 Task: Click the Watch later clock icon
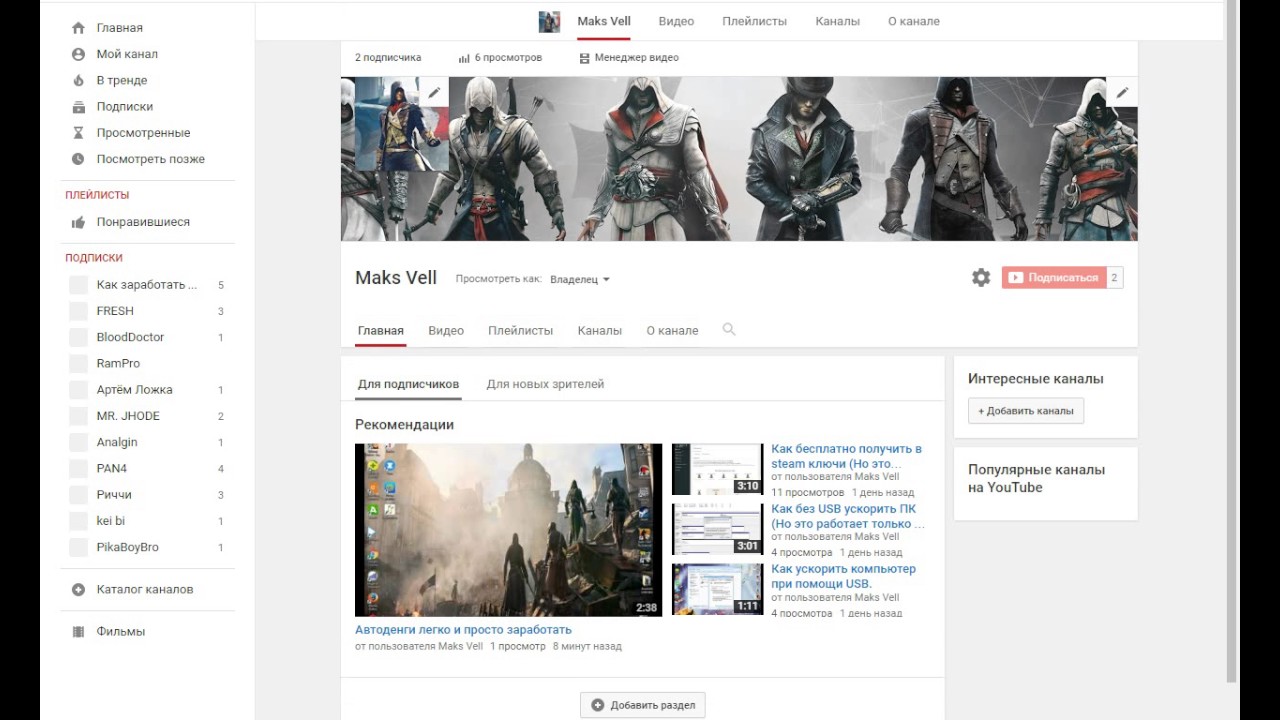[78, 159]
